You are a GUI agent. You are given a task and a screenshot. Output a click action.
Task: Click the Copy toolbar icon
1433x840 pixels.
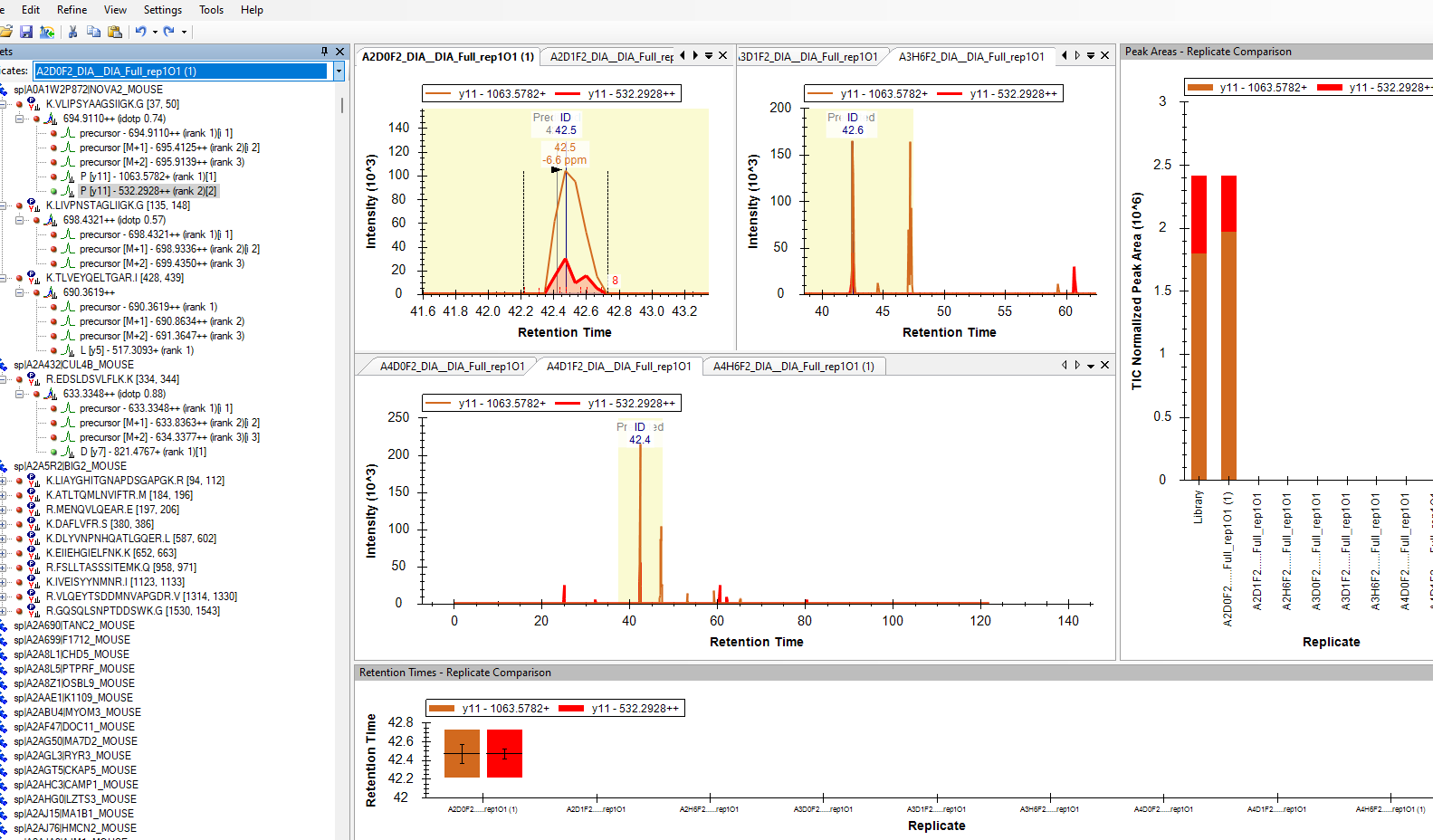93,32
